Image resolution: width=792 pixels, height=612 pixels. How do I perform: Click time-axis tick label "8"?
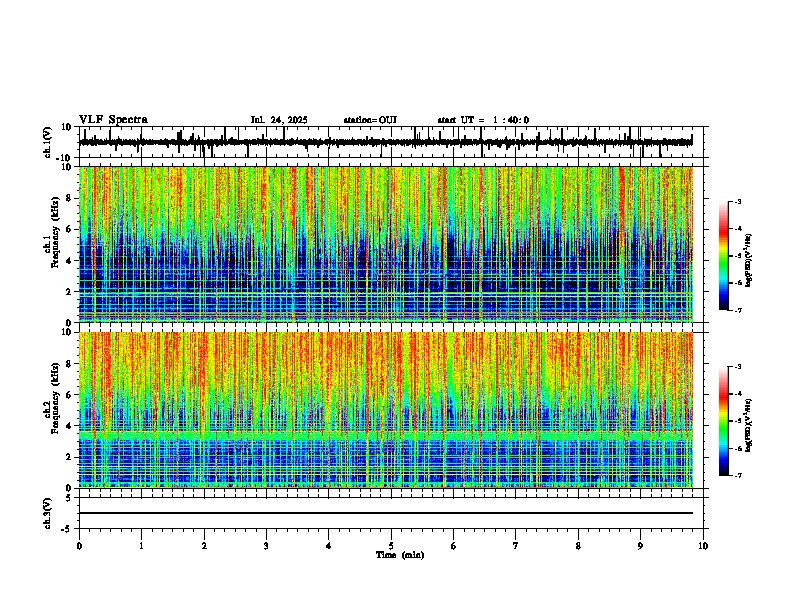pos(578,546)
